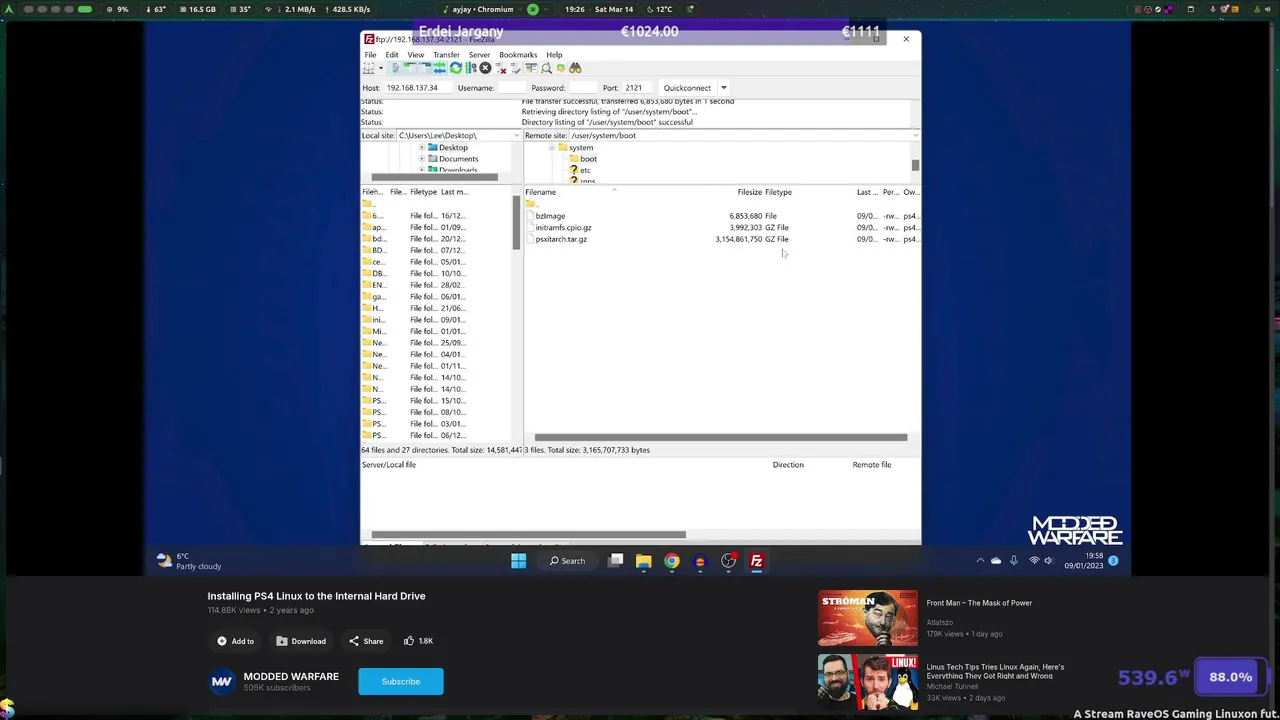
Task: Toggle synchronized browsing icon
Action: [560, 68]
